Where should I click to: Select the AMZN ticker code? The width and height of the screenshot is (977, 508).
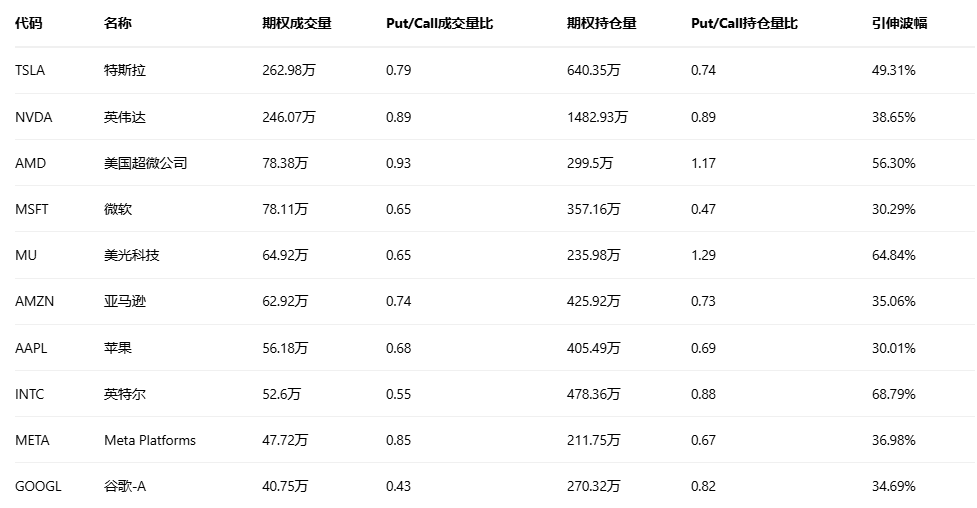point(34,301)
